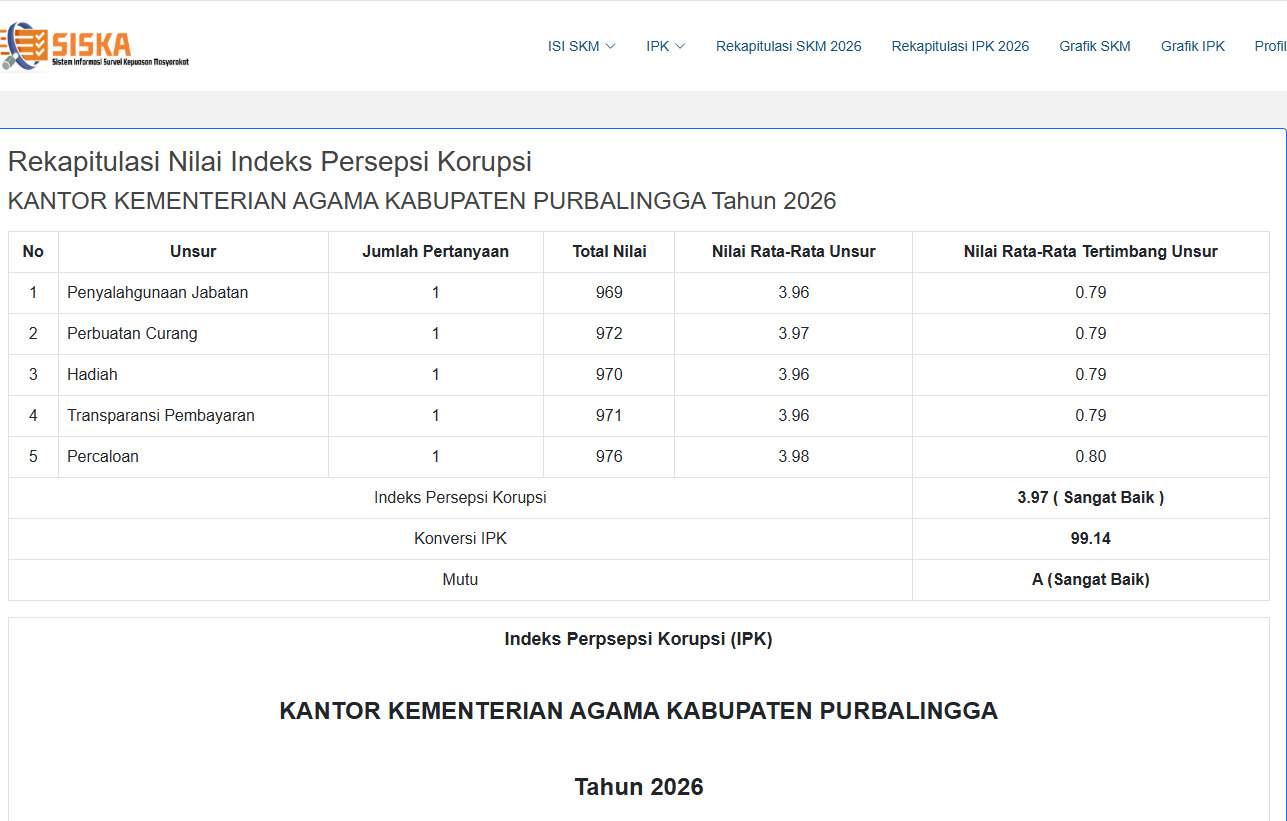Viewport: 1287px width, 821px height.
Task: Select the Jumlah Pertanyaan column header
Action: coord(436,252)
